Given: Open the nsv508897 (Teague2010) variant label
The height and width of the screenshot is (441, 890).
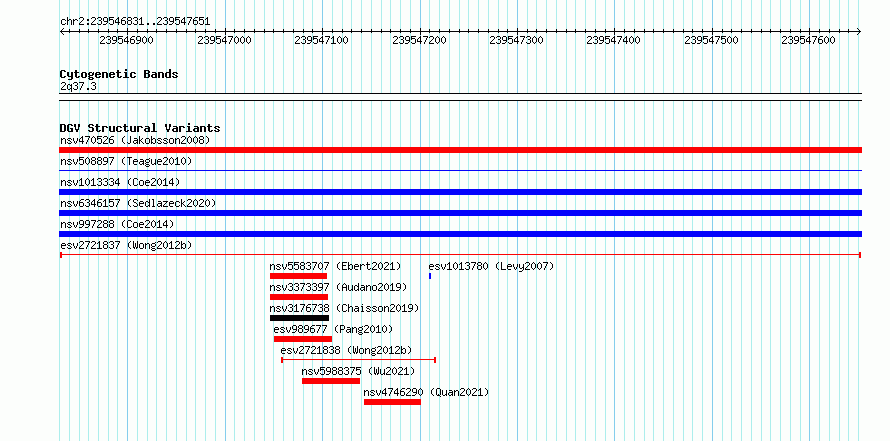Looking at the screenshot, I should coord(126,162).
